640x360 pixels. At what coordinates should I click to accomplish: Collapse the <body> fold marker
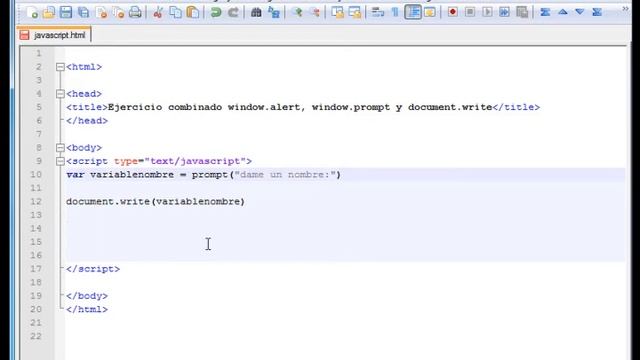click(x=60, y=148)
